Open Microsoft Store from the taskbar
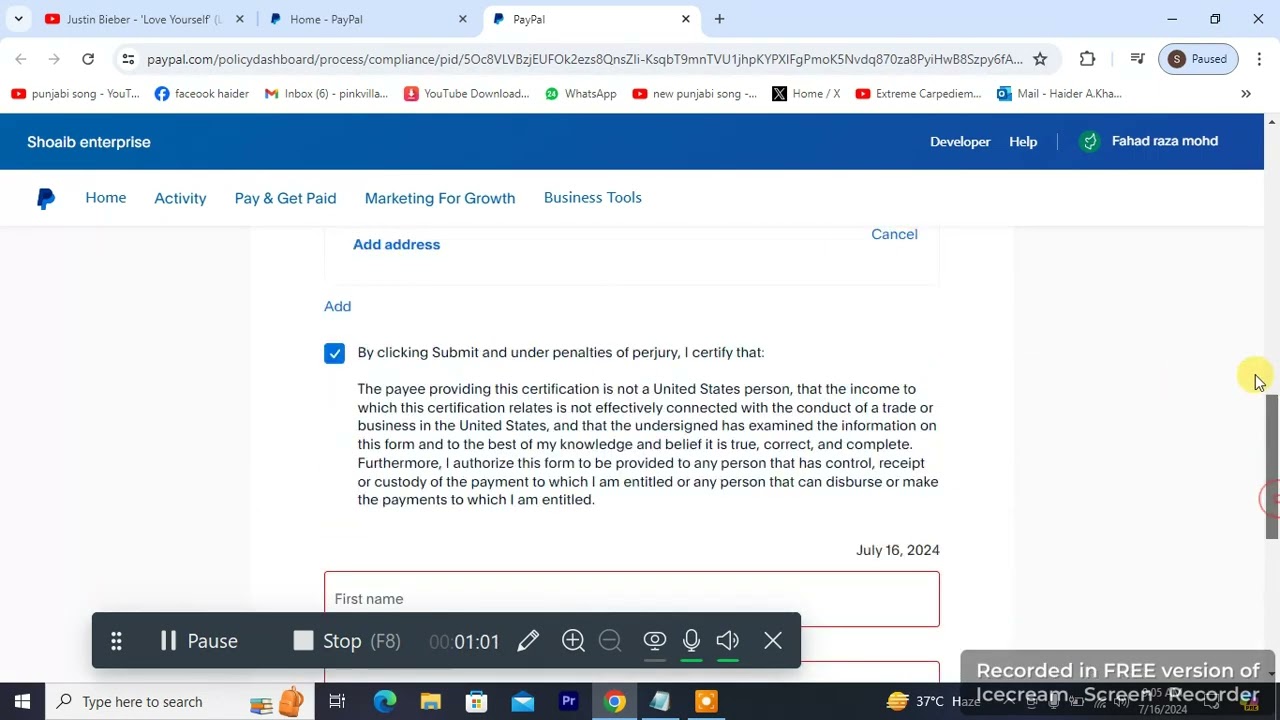The image size is (1280, 720). click(477, 702)
